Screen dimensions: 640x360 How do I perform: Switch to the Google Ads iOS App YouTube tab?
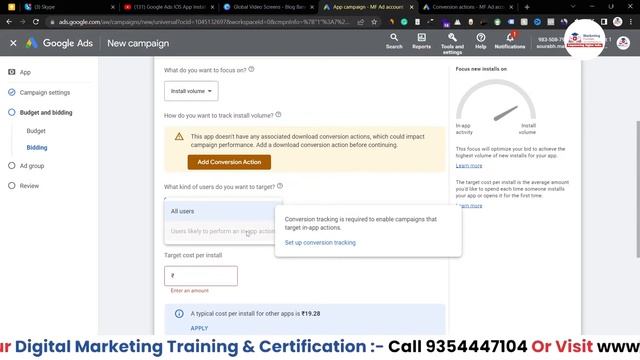(x=169, y=7)
